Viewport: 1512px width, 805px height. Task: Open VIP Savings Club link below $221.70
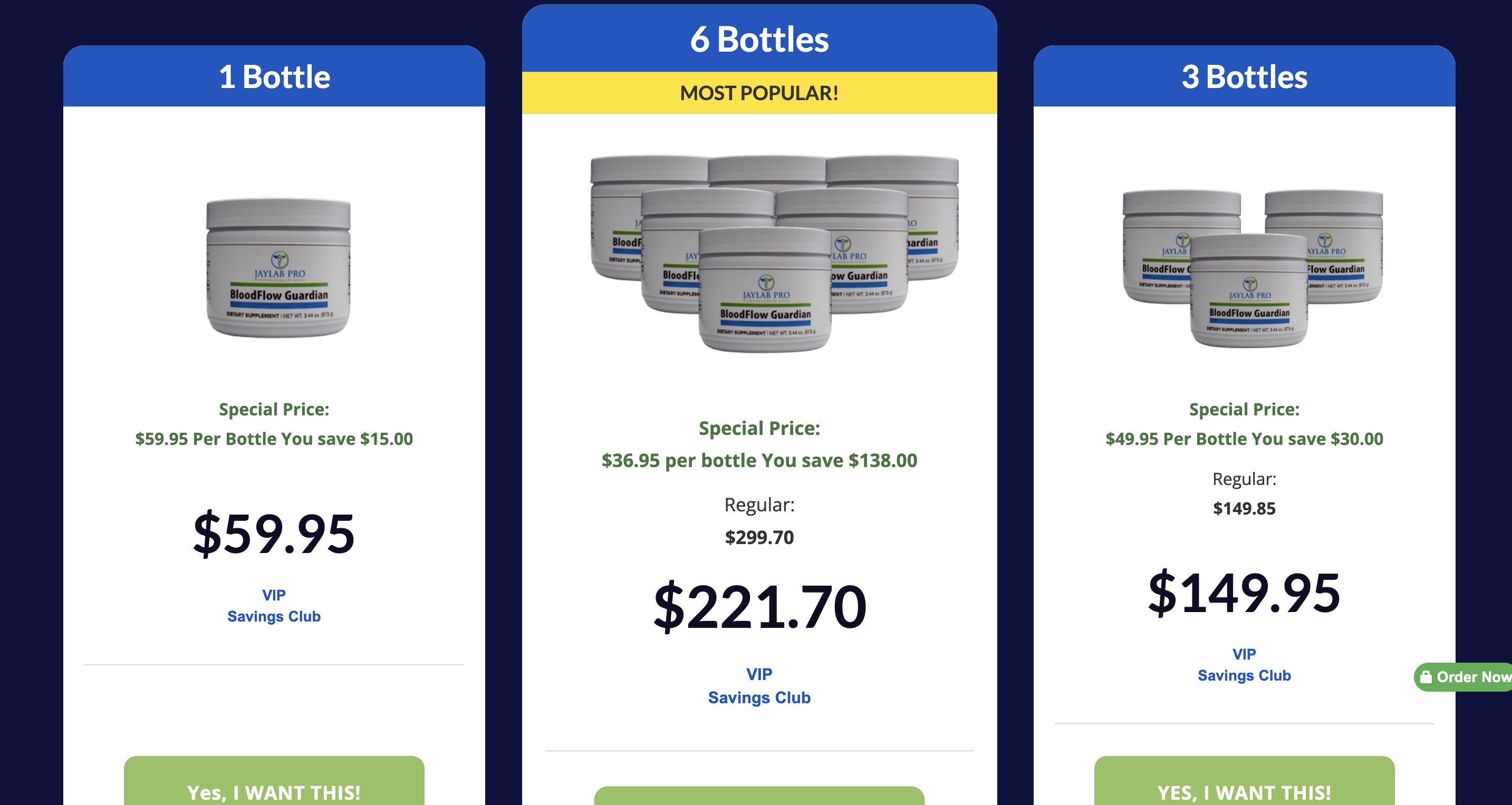point(759,686)
